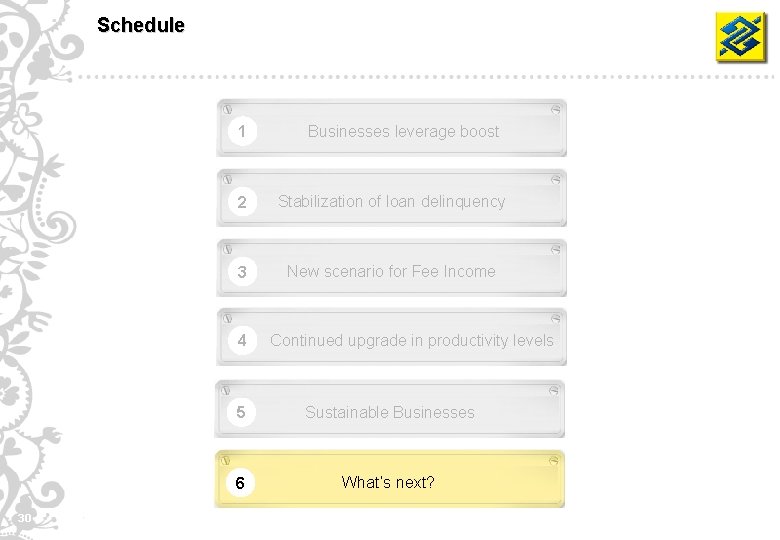Viewport: 780px width, 540px height.
Task: Click right screw on loan delinquency panel
Action: 554,178
